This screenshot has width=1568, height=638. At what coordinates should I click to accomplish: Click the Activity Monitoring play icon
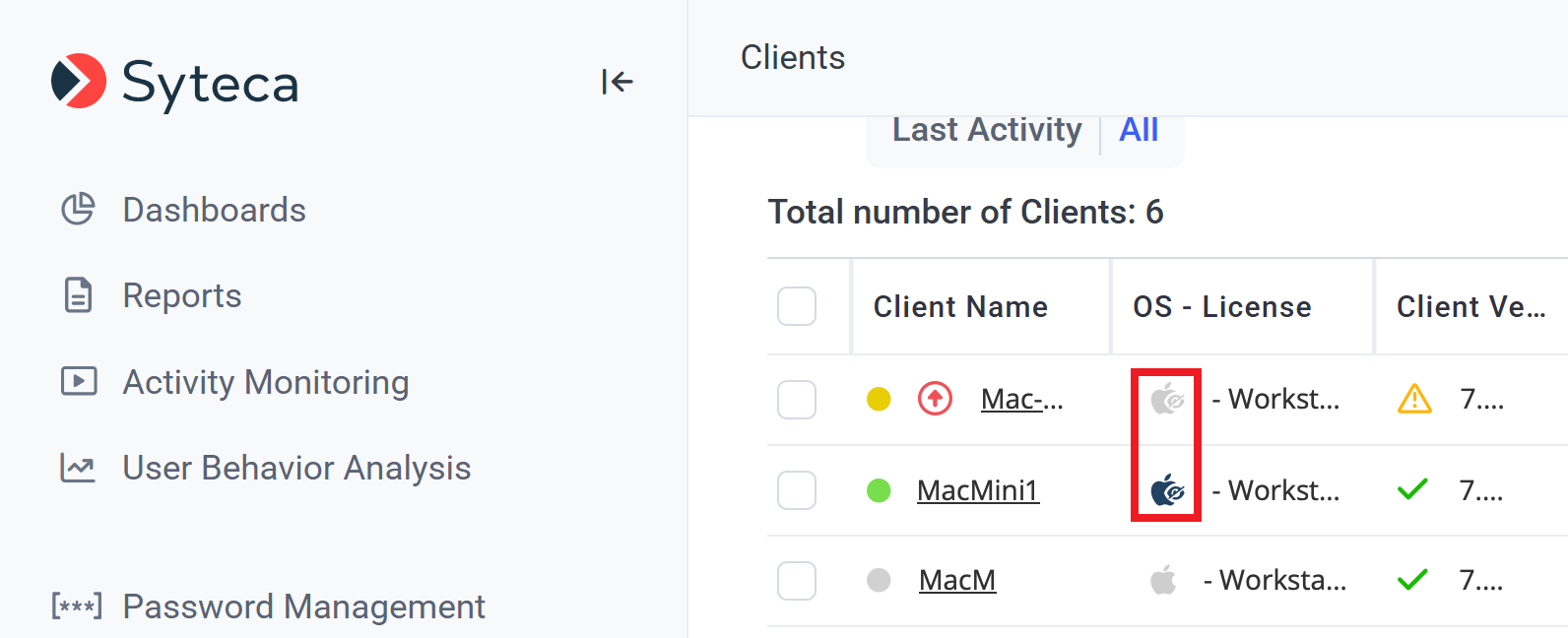(79, 381)
